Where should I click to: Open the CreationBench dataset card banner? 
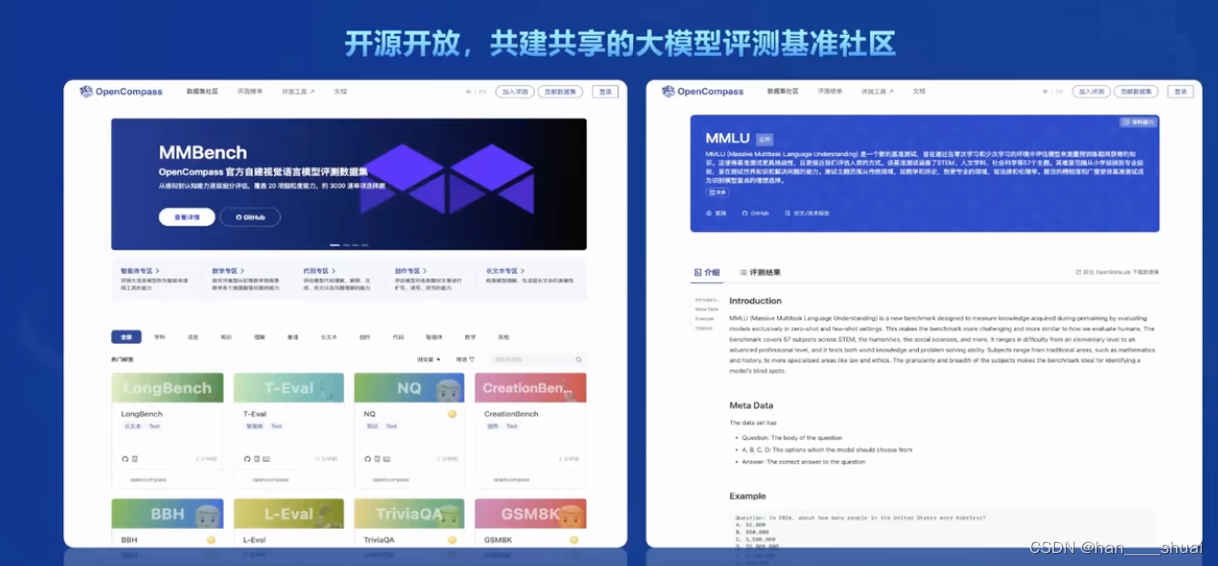[x=530, y=388]
